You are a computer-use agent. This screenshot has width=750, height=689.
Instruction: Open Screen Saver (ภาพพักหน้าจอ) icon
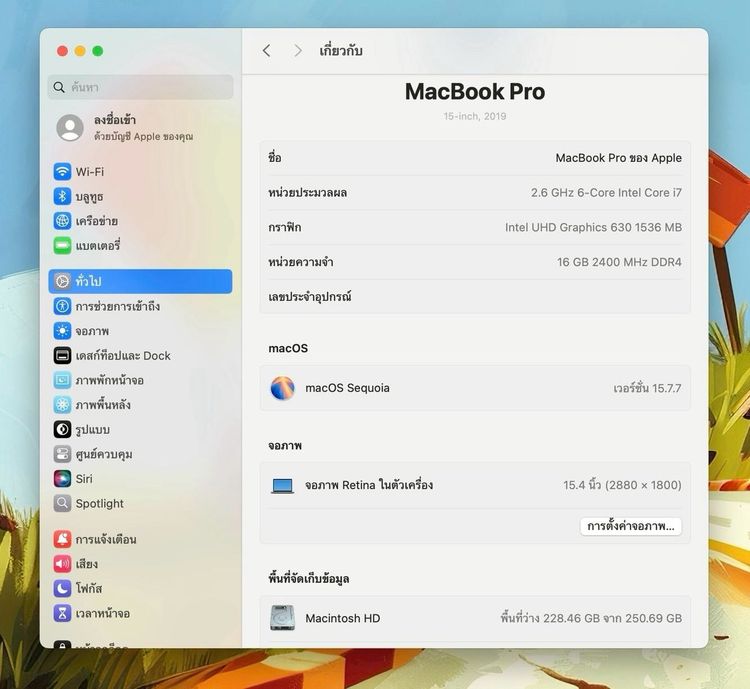[62, 380]
